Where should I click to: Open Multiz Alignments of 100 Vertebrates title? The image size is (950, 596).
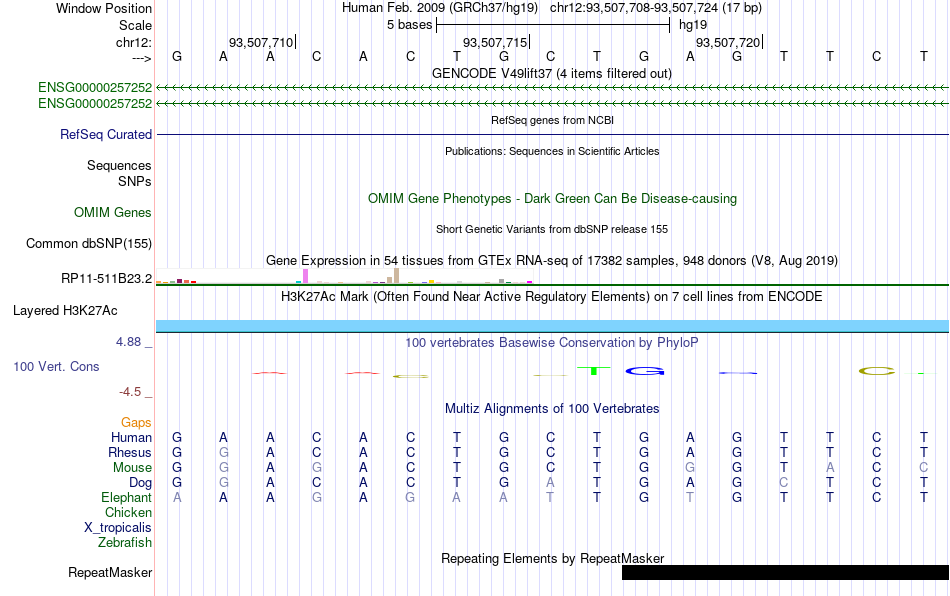pyautogui.click(x=552, y=408)
